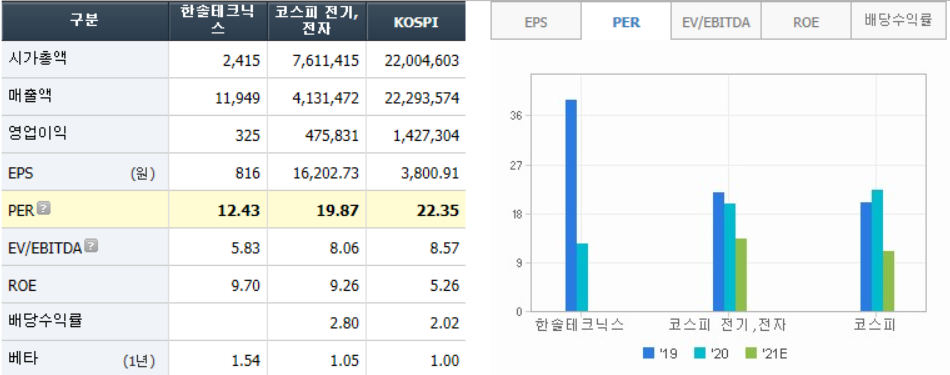Select the 배당수익률 row label
Image resolution: width=950 pixels, height=375 pixels.
tap(45, 320)
